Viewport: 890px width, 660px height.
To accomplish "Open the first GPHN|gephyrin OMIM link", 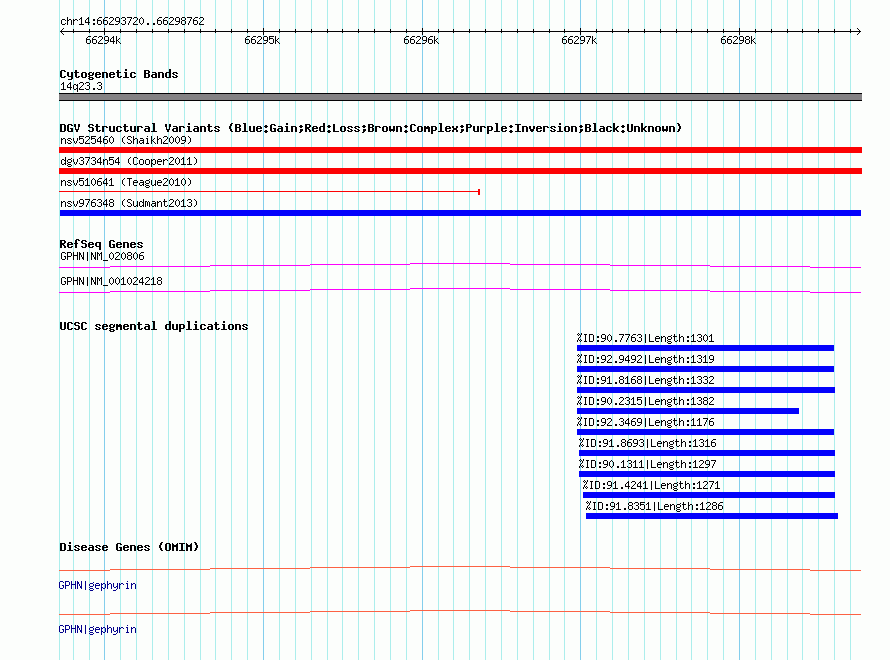I will tap(98, 585).
